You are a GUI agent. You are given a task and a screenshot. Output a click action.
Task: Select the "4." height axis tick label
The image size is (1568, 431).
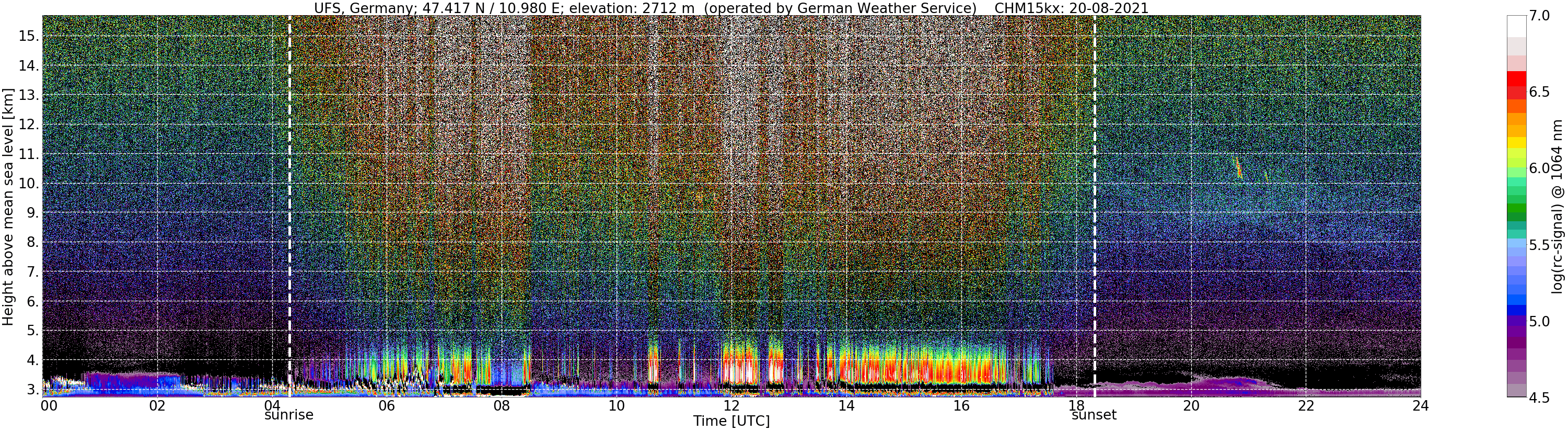[32, 360]
